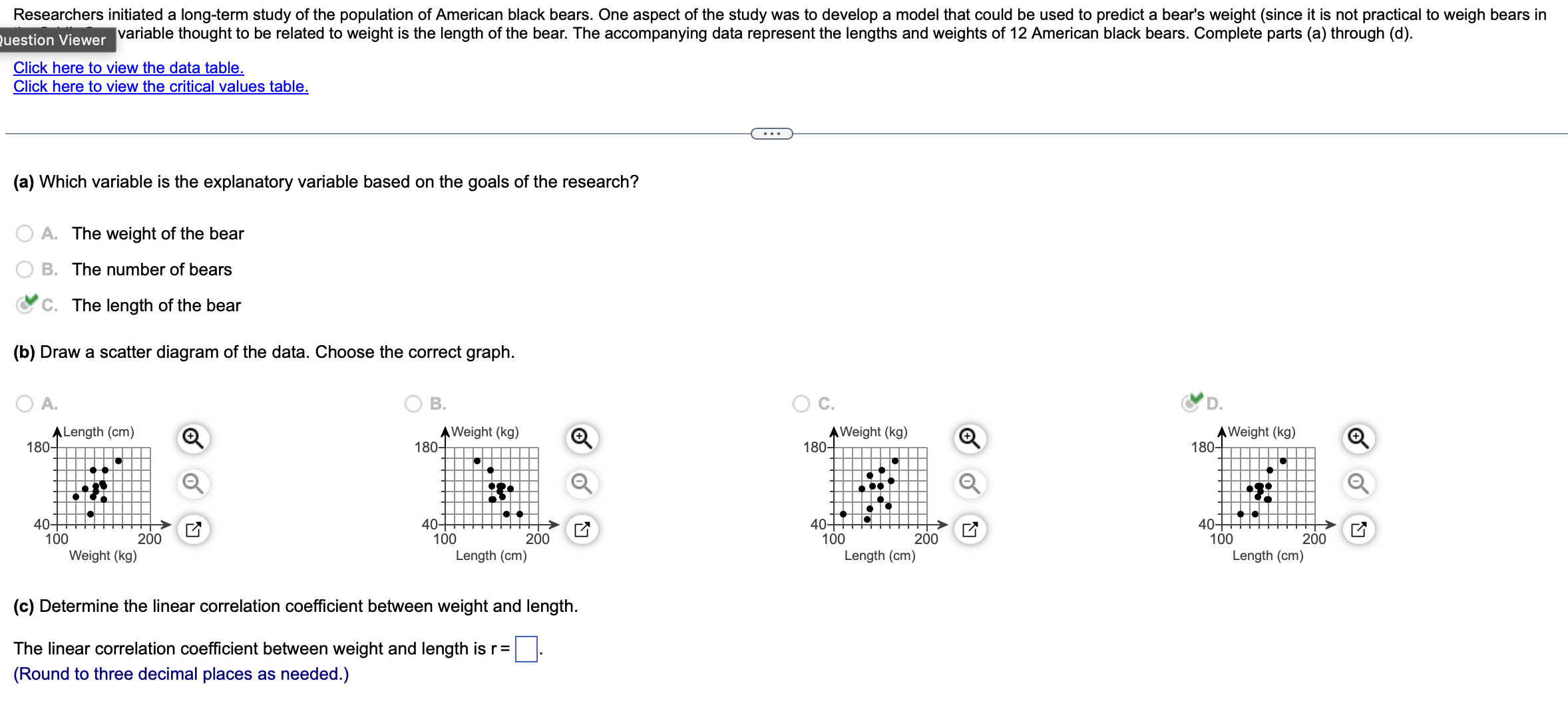Zoom in on scatter graph B

point(580,438)
